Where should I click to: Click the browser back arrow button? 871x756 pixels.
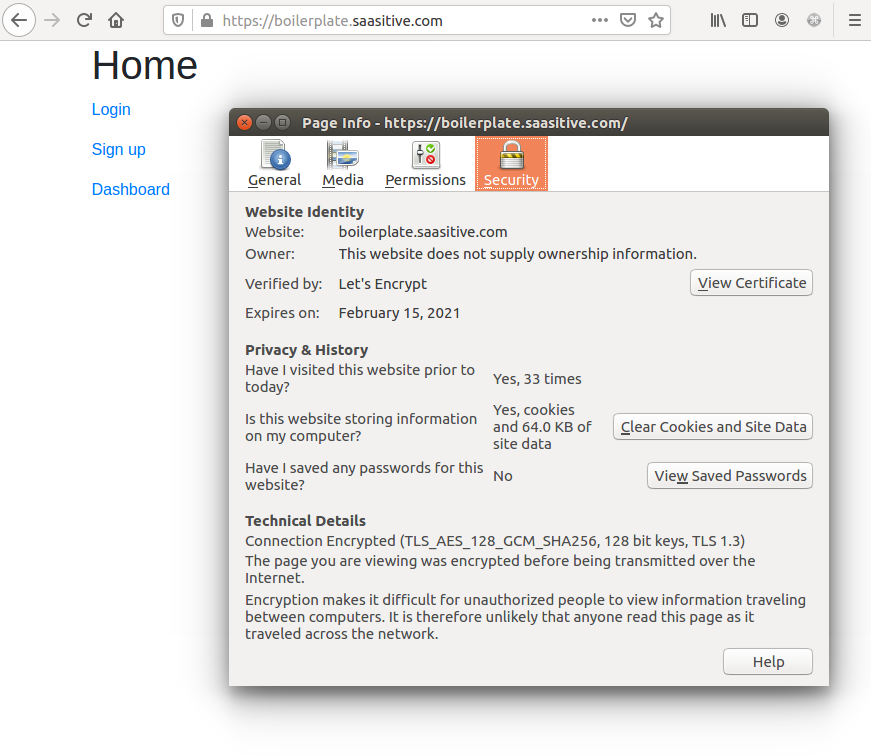20,20
